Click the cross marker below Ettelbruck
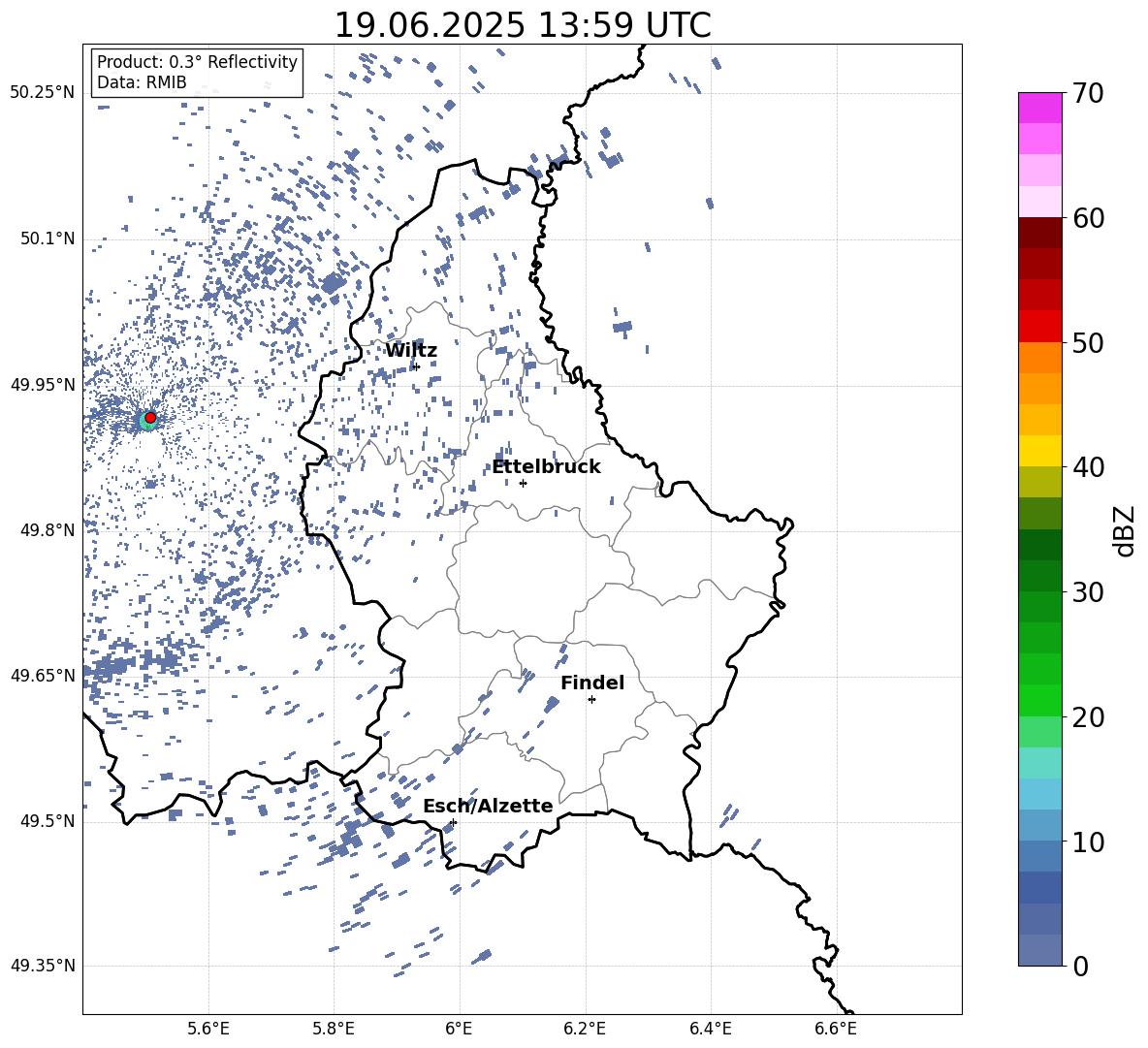The height and width of the screenshot is (1048, 1148). coord(523,483)
